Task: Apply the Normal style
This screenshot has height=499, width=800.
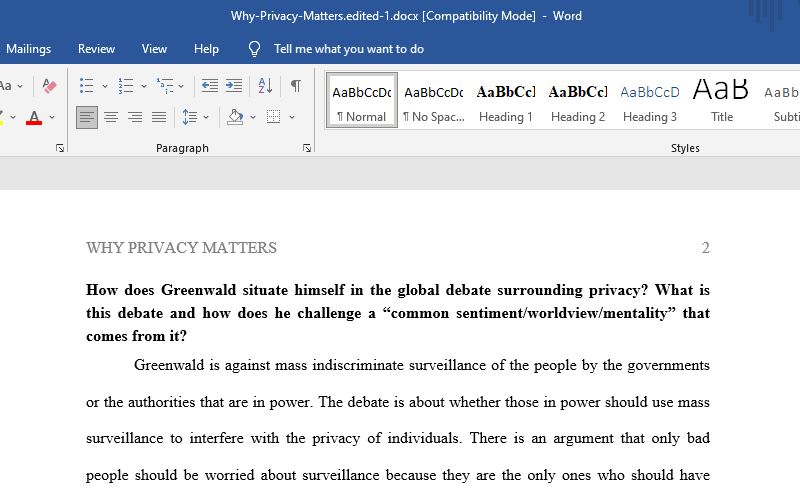Action: click(x=362, y=101)
